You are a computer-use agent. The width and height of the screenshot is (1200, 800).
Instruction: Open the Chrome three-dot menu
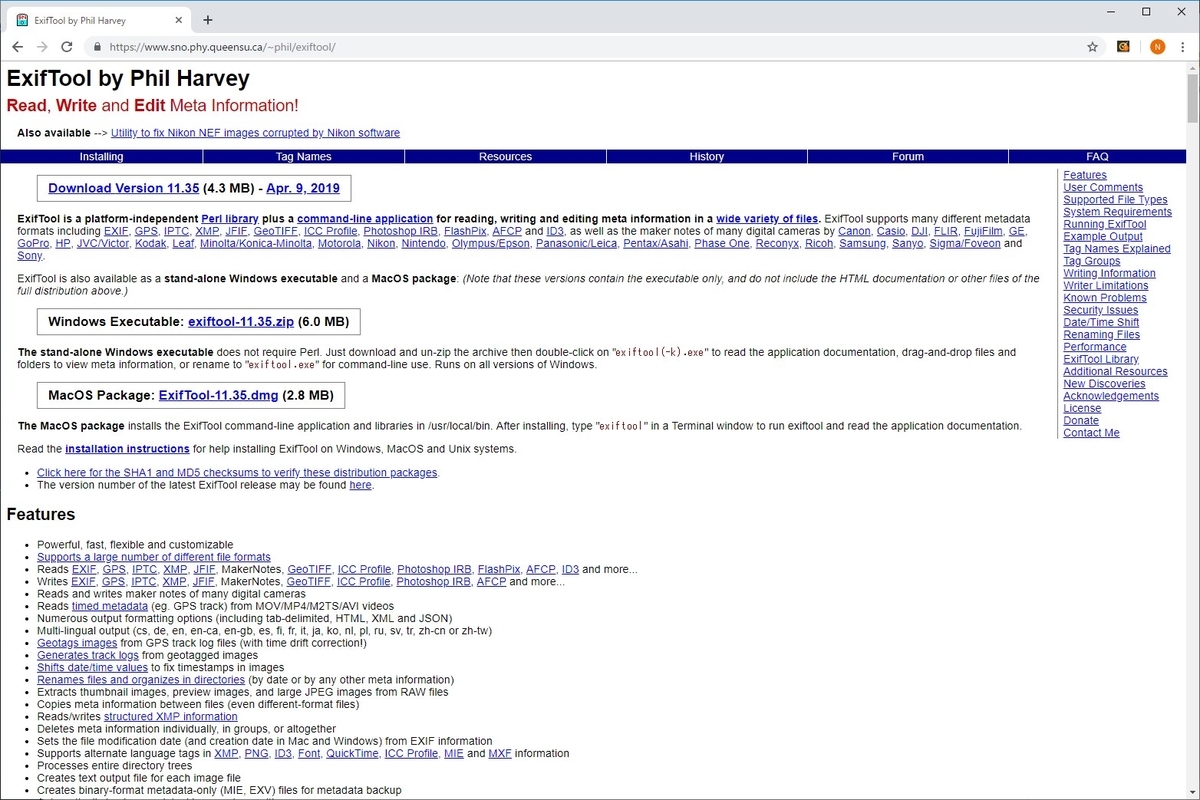[1183, 47]
